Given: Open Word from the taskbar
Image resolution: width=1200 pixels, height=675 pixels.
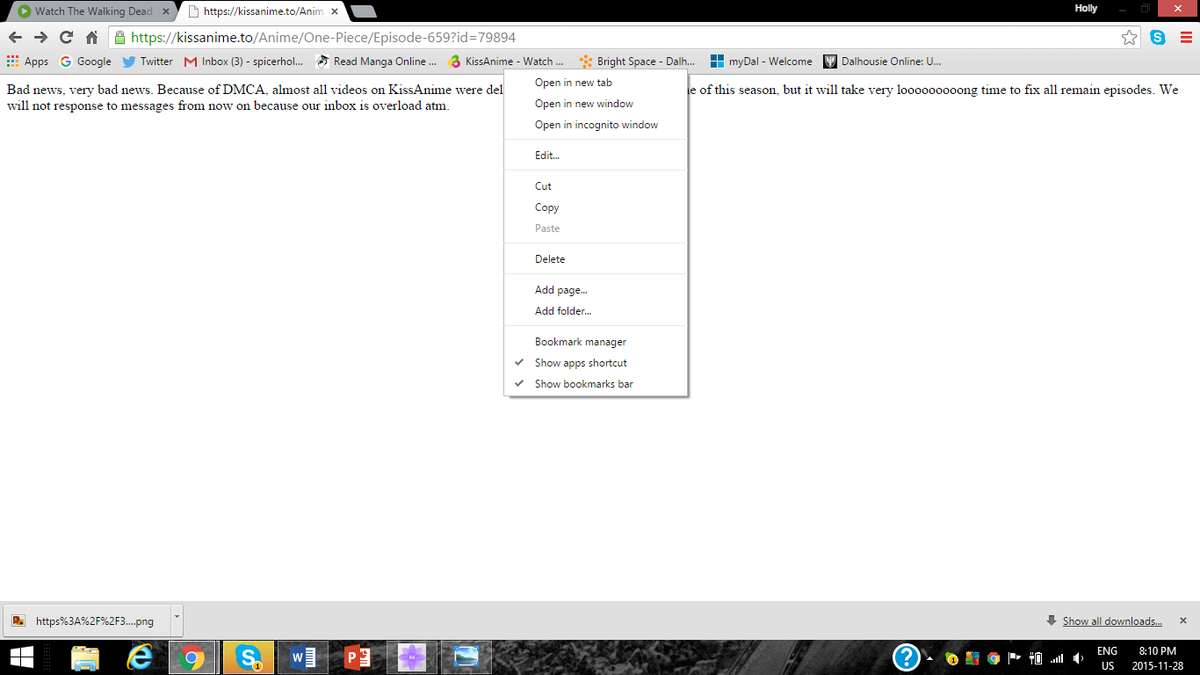Looking at the screenshot, I should [302, 658].
